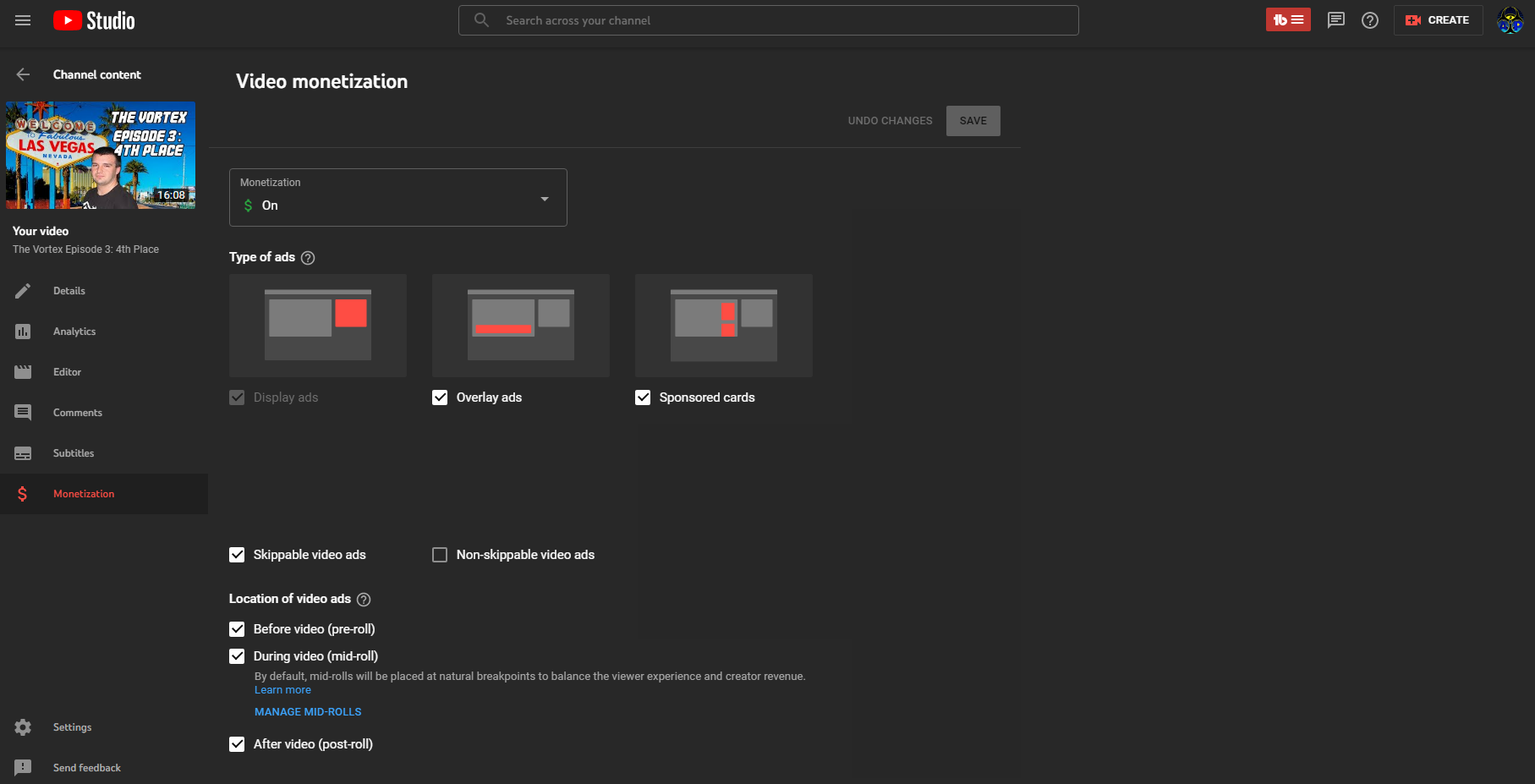Click the Monetization dollar sign icon
The height and width of the screenshot is (784, 1535).
click(23, 494)
